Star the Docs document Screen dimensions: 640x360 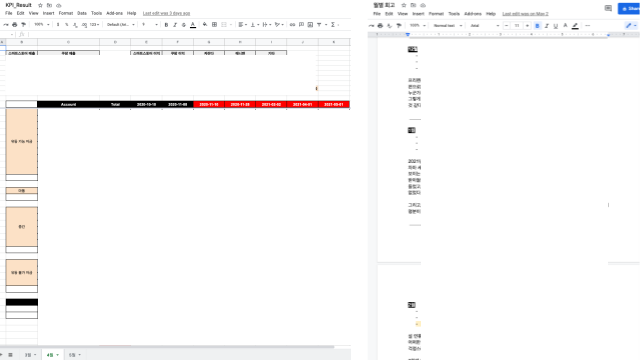(x=404, y=5)
